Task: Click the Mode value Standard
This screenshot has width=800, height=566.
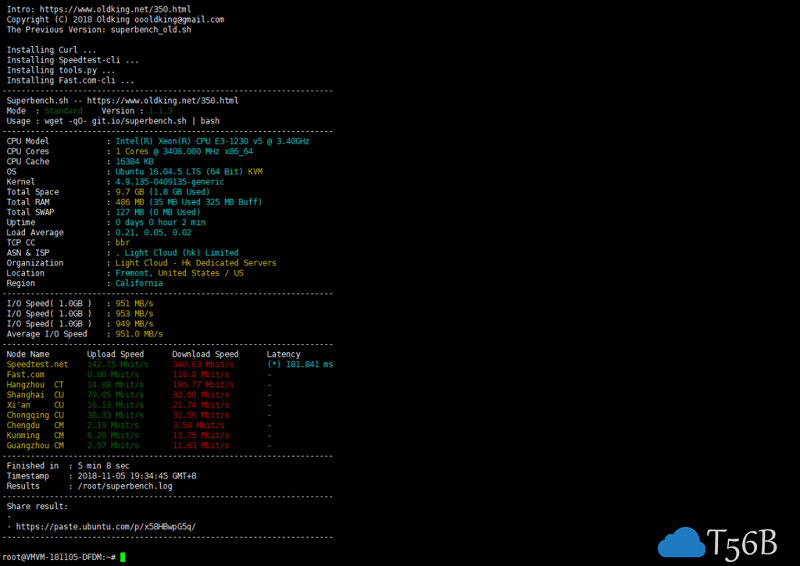Action: [63, 111]
